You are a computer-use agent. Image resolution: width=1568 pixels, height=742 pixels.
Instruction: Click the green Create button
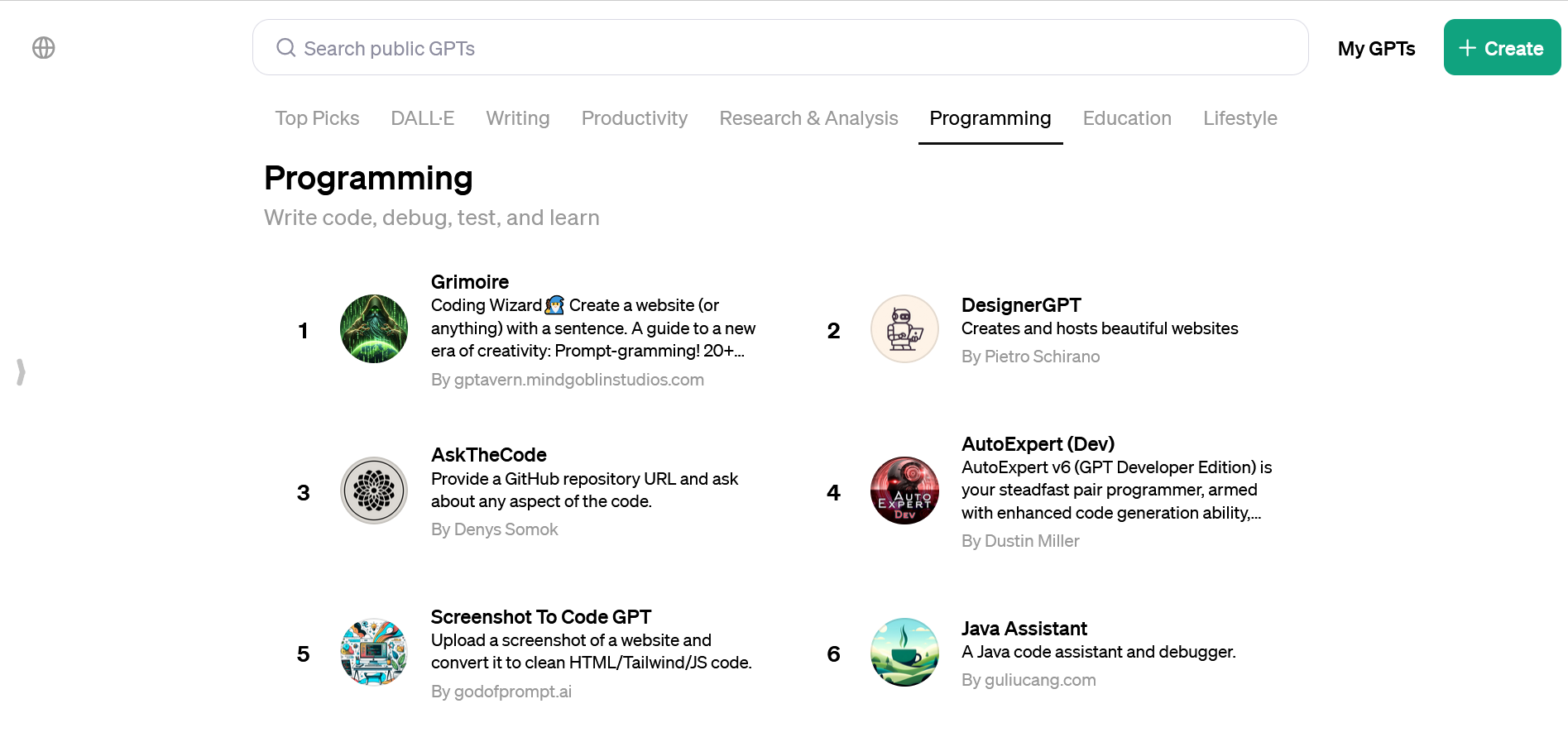click(1502, 48)
